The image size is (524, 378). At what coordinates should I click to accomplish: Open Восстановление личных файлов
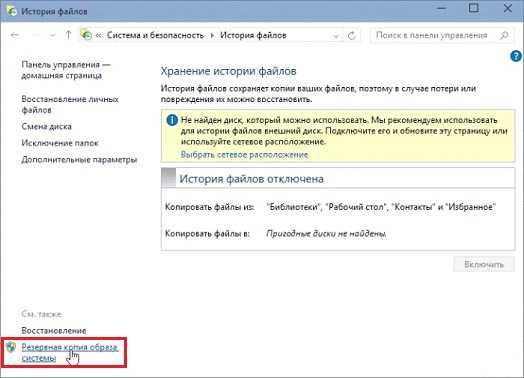(x=70, y=104)
